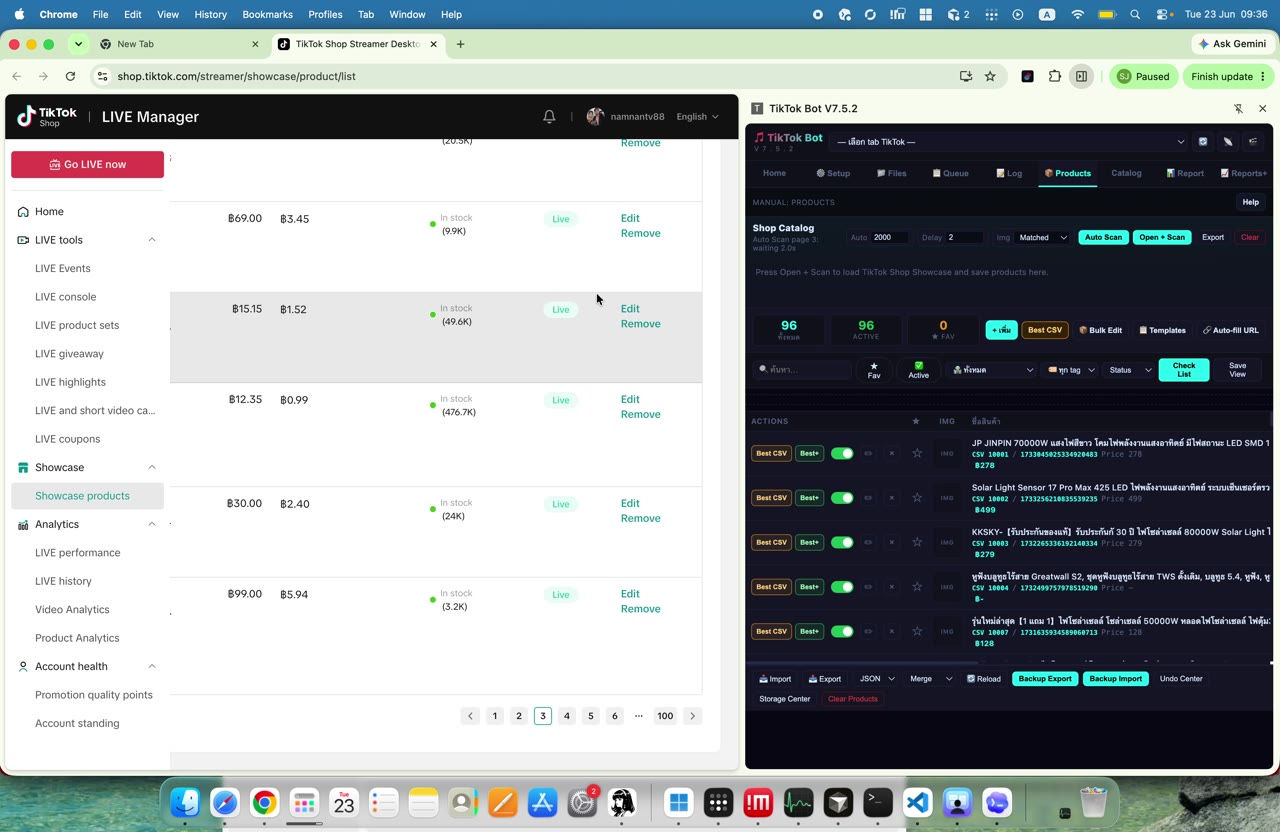Open System Settings in the Dock
Screen dimensions: 1280x832
point(583,803)
